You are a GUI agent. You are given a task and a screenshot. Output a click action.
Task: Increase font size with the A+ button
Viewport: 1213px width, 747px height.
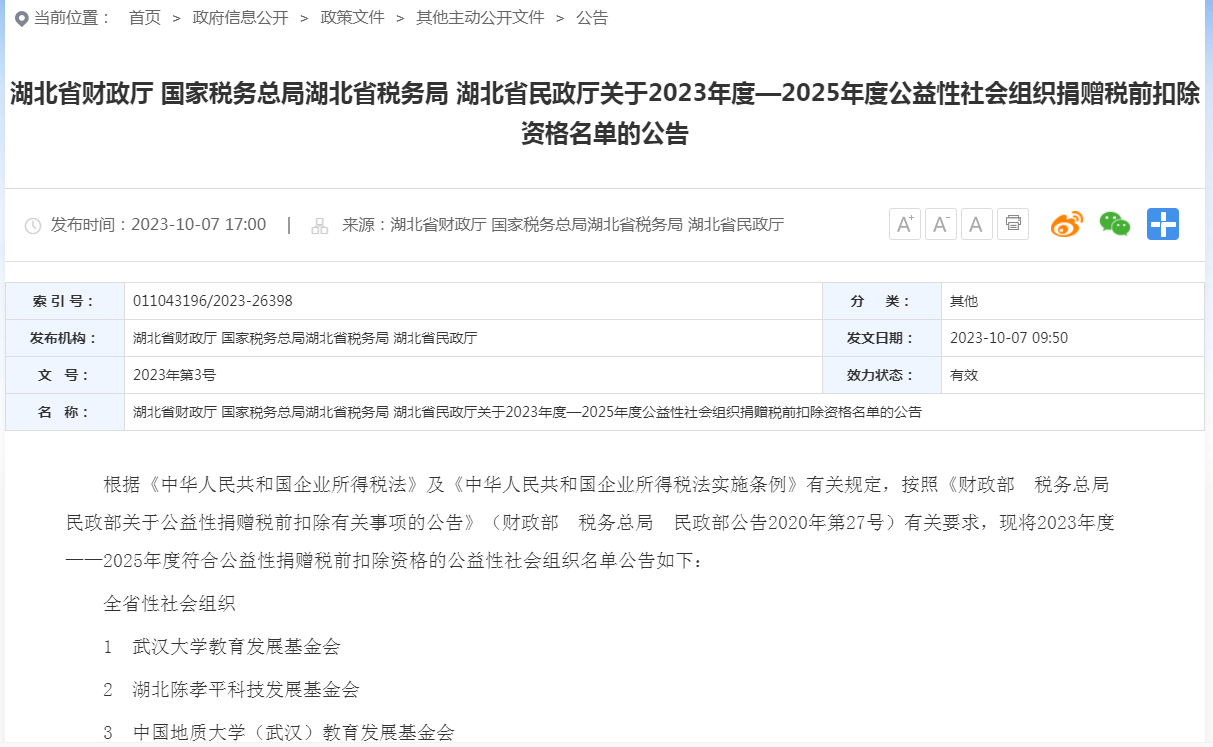click(904, 224)
